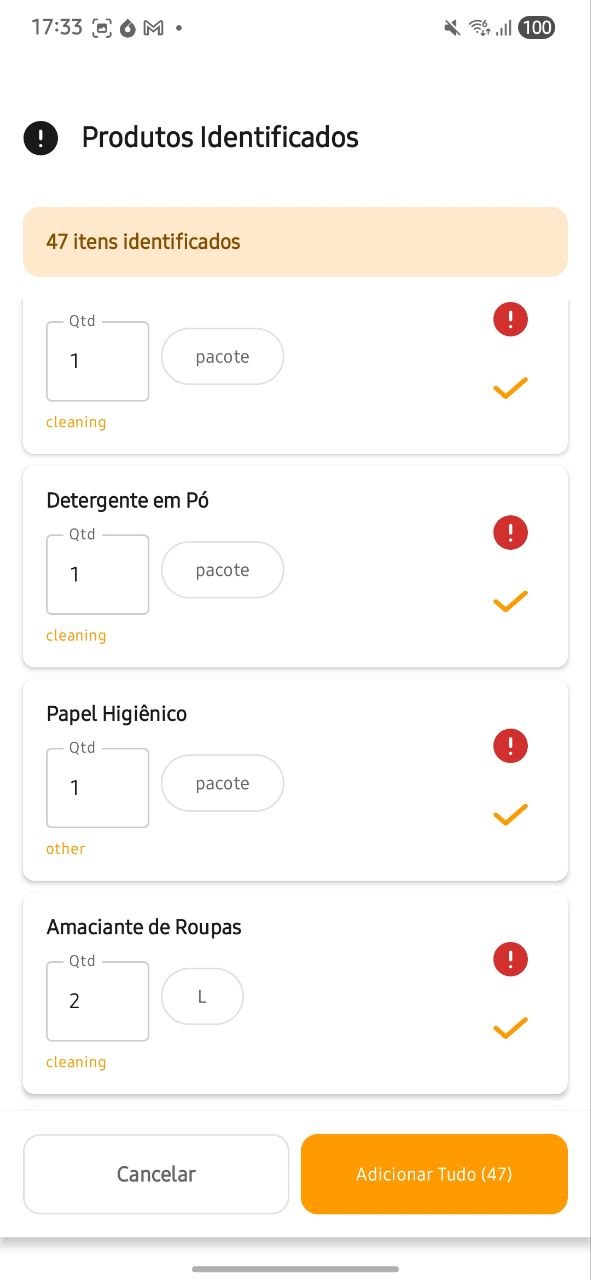Open the pacote unit selector for Papel Higiênico
This screenshot has height=1280, width=591.
[x=222, y=783]
